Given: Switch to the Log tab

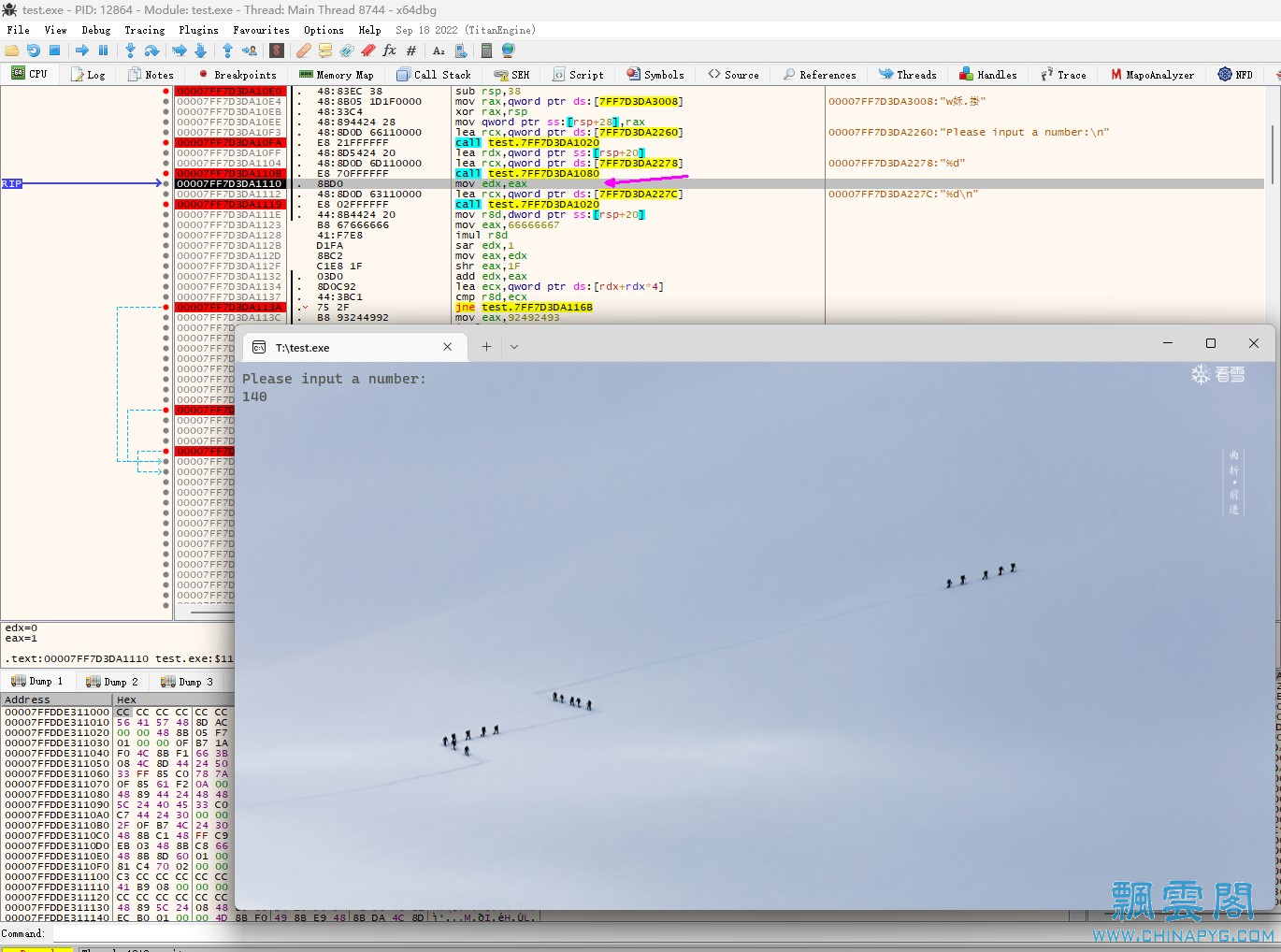Looking at the screenshot, I should [x=89, y=75].
